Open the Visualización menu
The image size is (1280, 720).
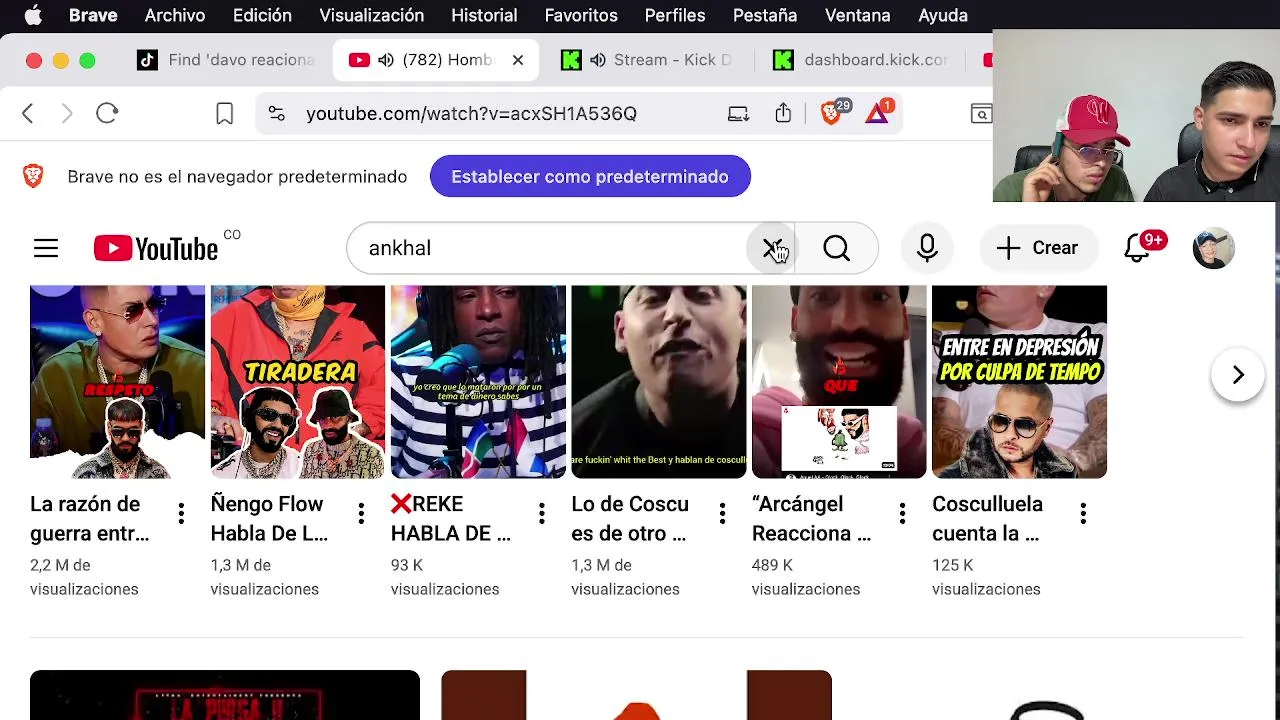point(371,15)
